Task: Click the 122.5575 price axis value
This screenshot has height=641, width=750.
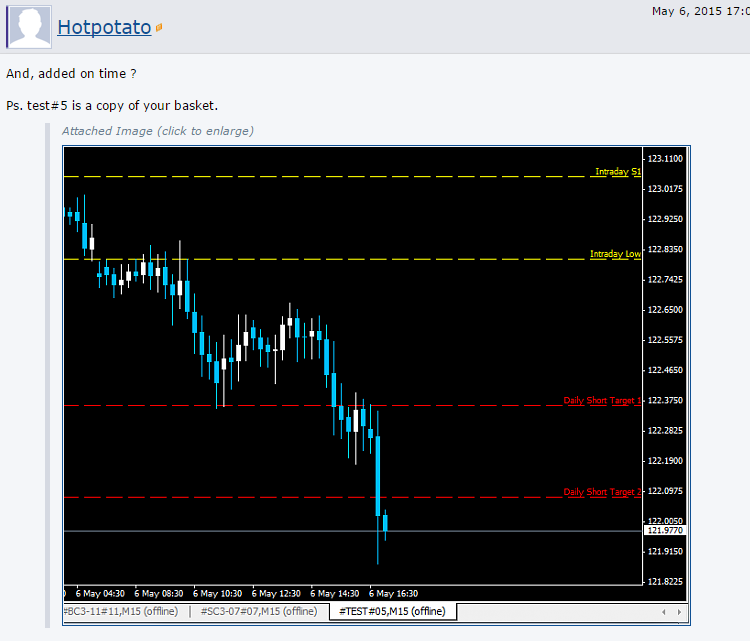Action: click(665, 340)
